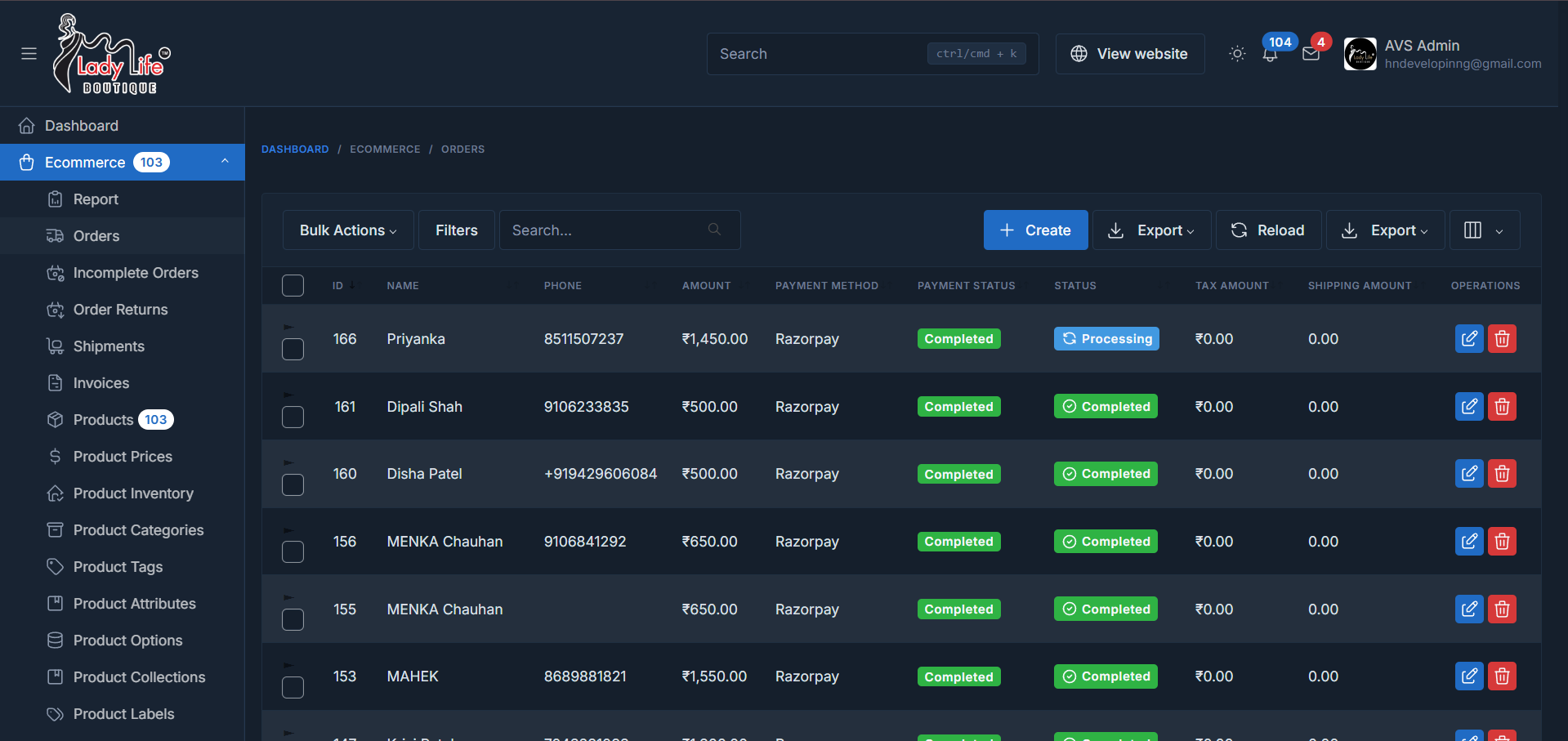Screen dimensions: 1568x741
Task: Toggle light/dark theme sun icon
Action: point(1237,54)
